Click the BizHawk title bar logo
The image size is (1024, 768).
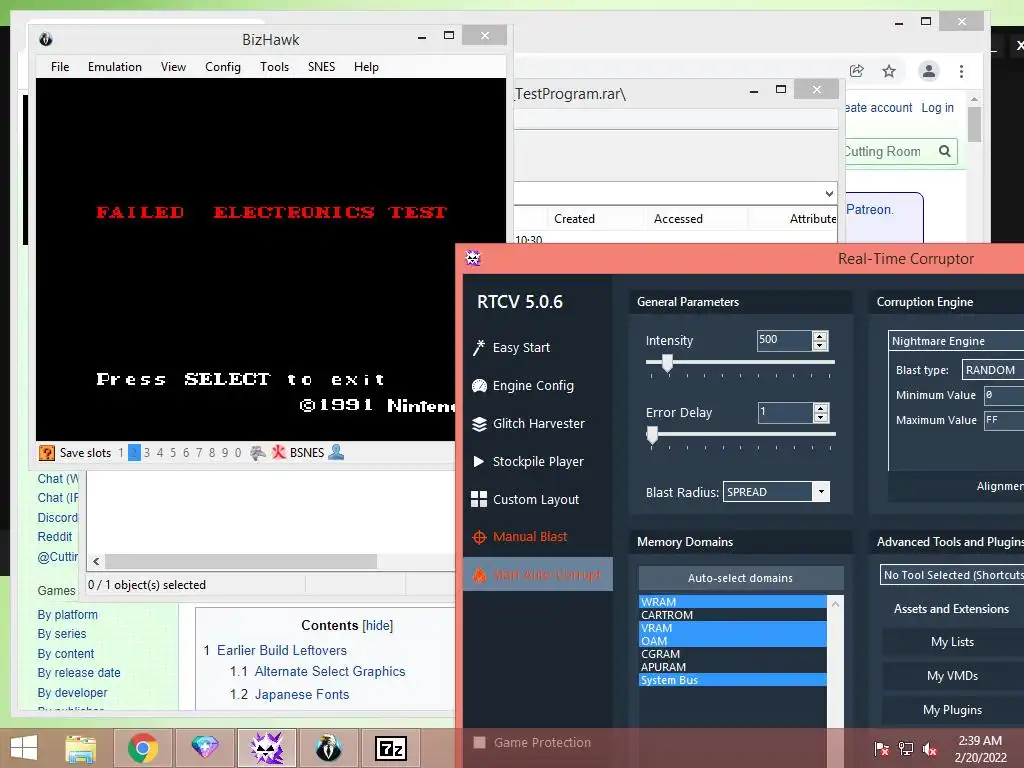[45, 39]
